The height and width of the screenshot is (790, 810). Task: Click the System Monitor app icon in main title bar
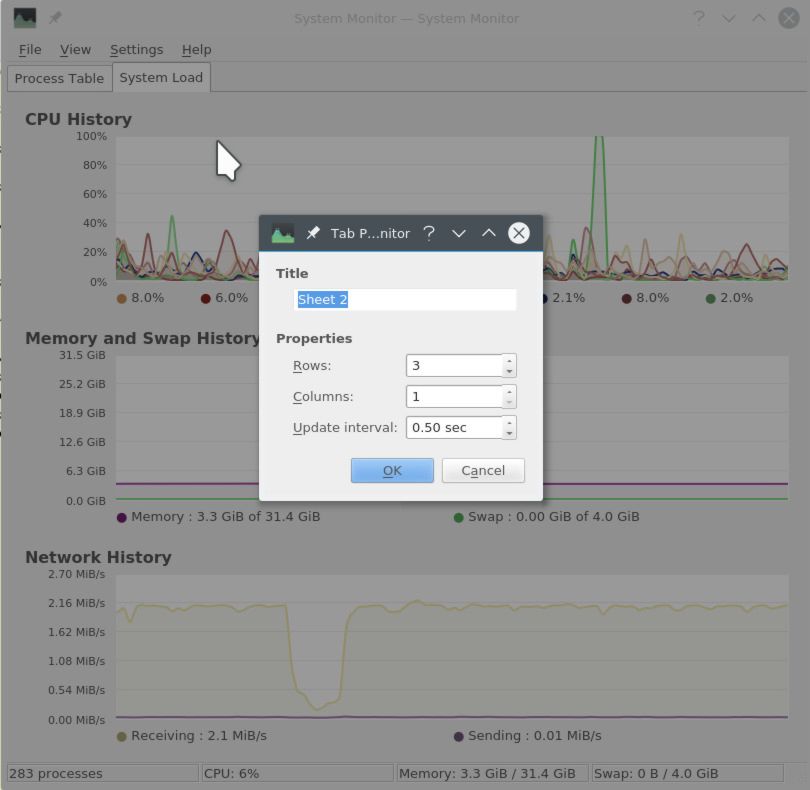point(25,18)
